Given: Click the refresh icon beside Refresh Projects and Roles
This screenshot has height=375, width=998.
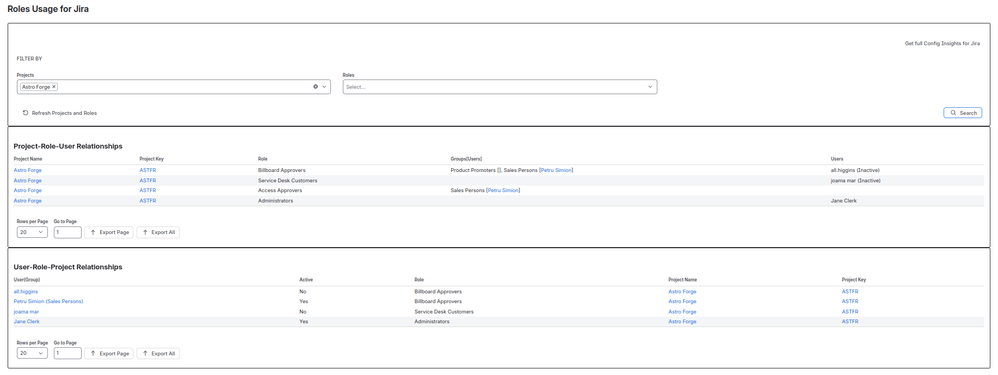Looking at the screenshot, I should (25, 113).
